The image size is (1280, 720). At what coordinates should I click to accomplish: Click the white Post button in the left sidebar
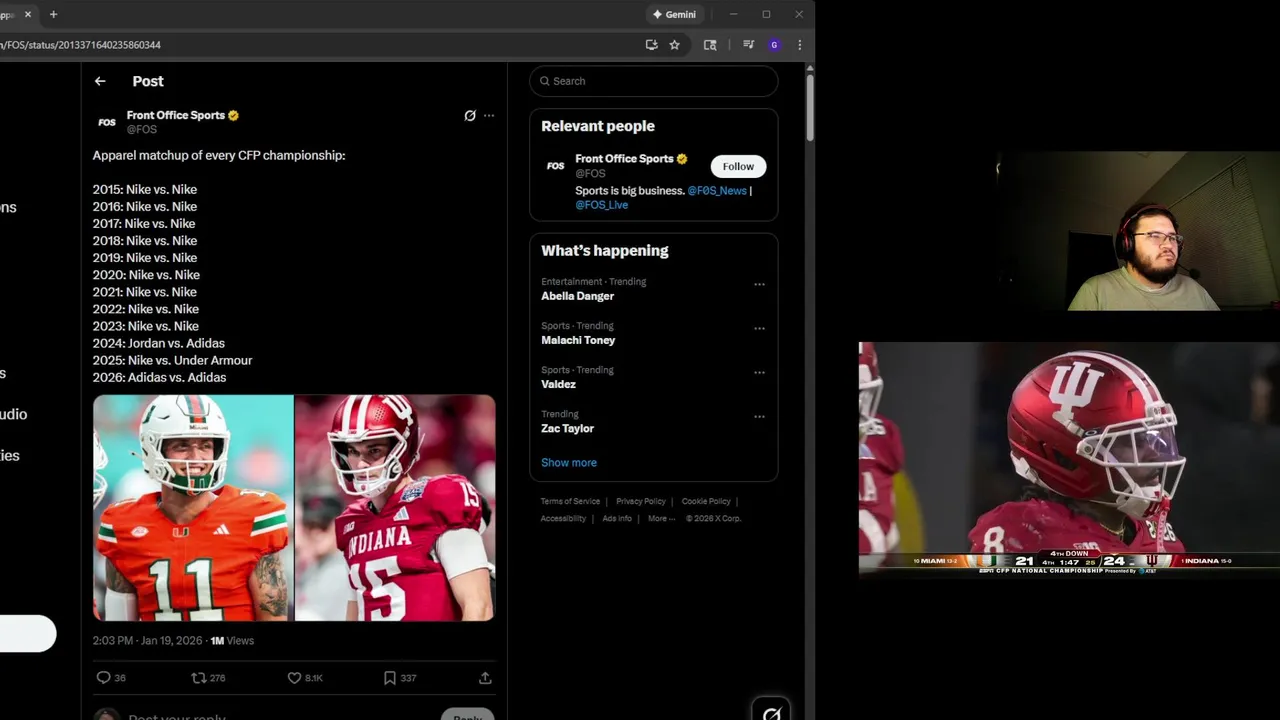[28, 634]
